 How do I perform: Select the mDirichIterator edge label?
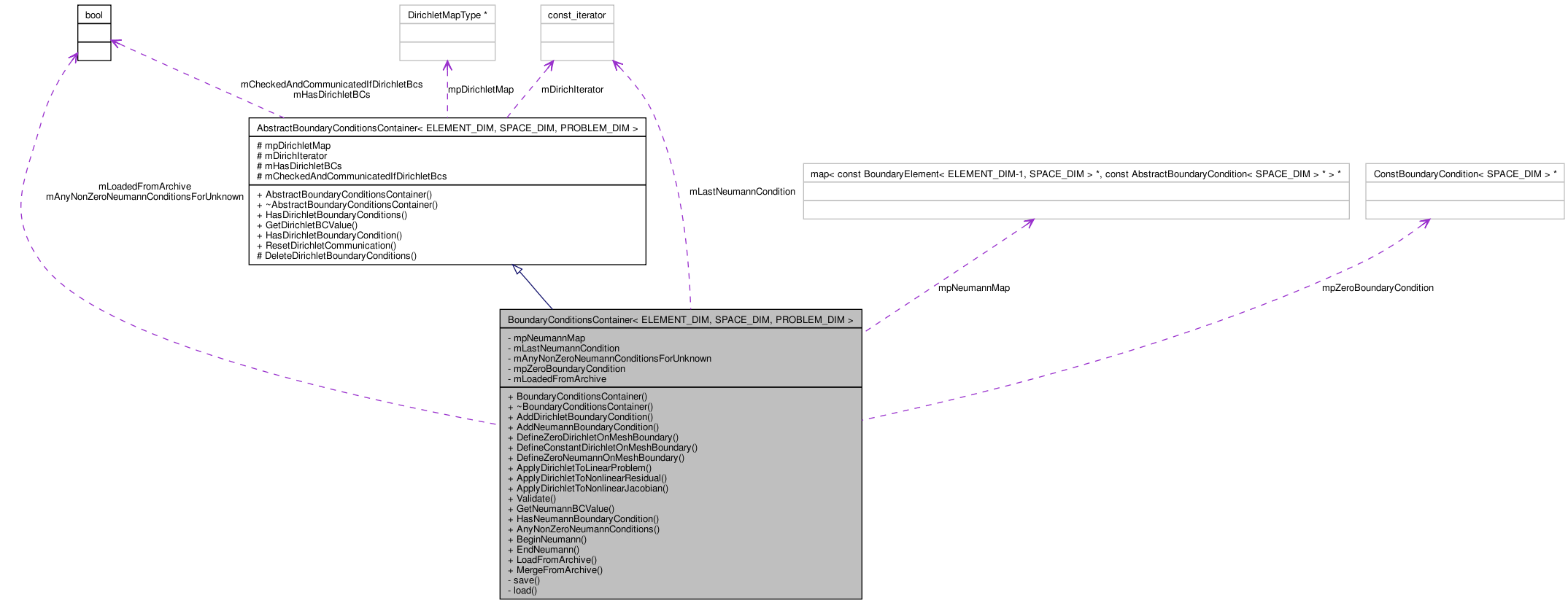click(572, 90)
